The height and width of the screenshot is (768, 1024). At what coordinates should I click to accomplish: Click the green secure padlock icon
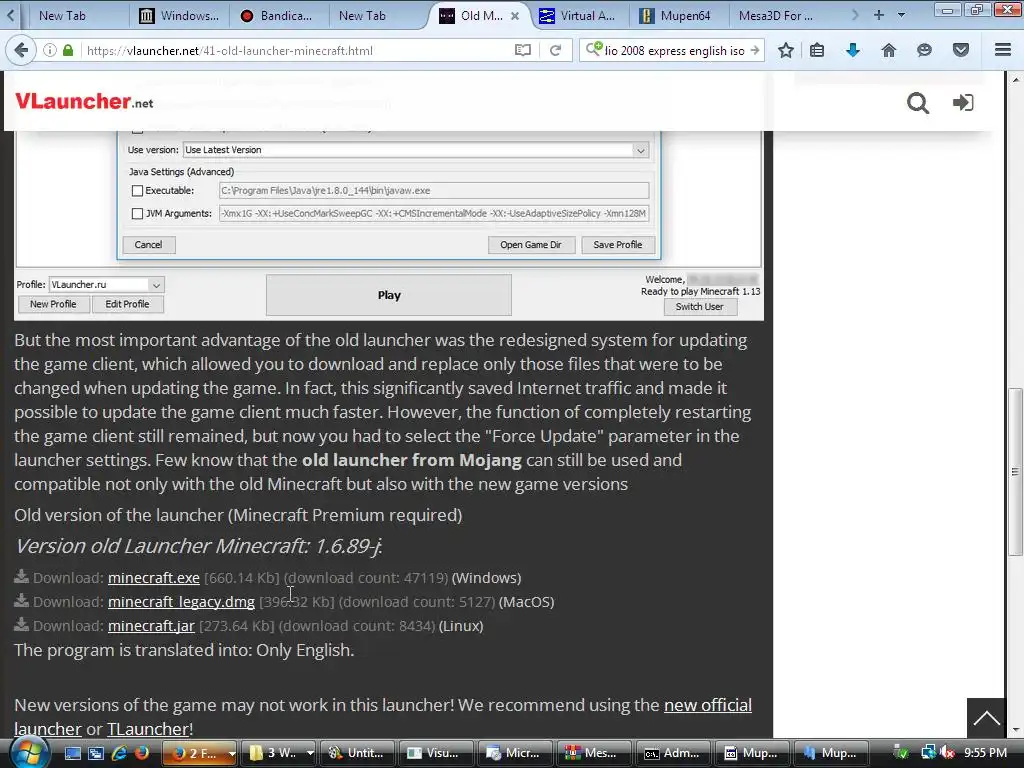68,50
